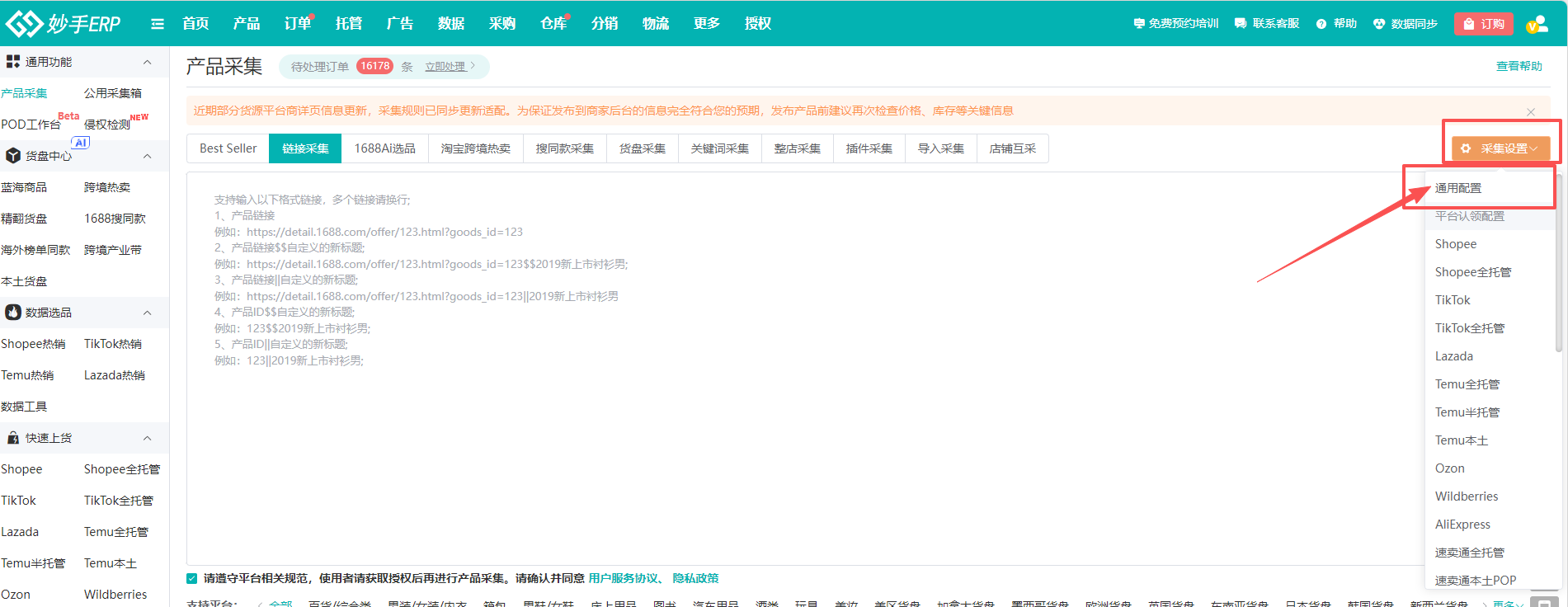Uncheck the platform rules agreement checkbox
Viewport: 1568px width, 607px height.
pyautogui.click(x=192, y=578)
